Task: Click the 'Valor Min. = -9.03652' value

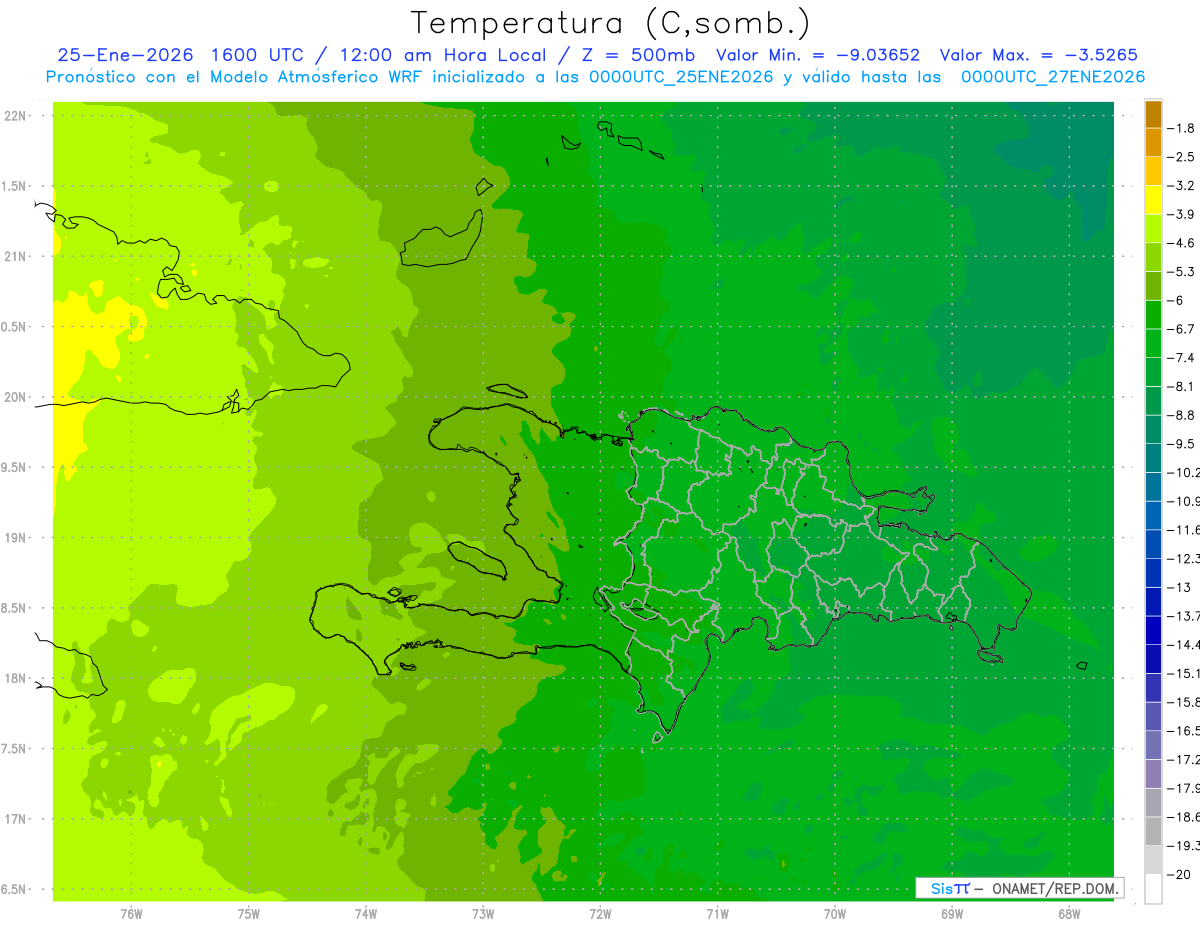Action: (818, 55)
